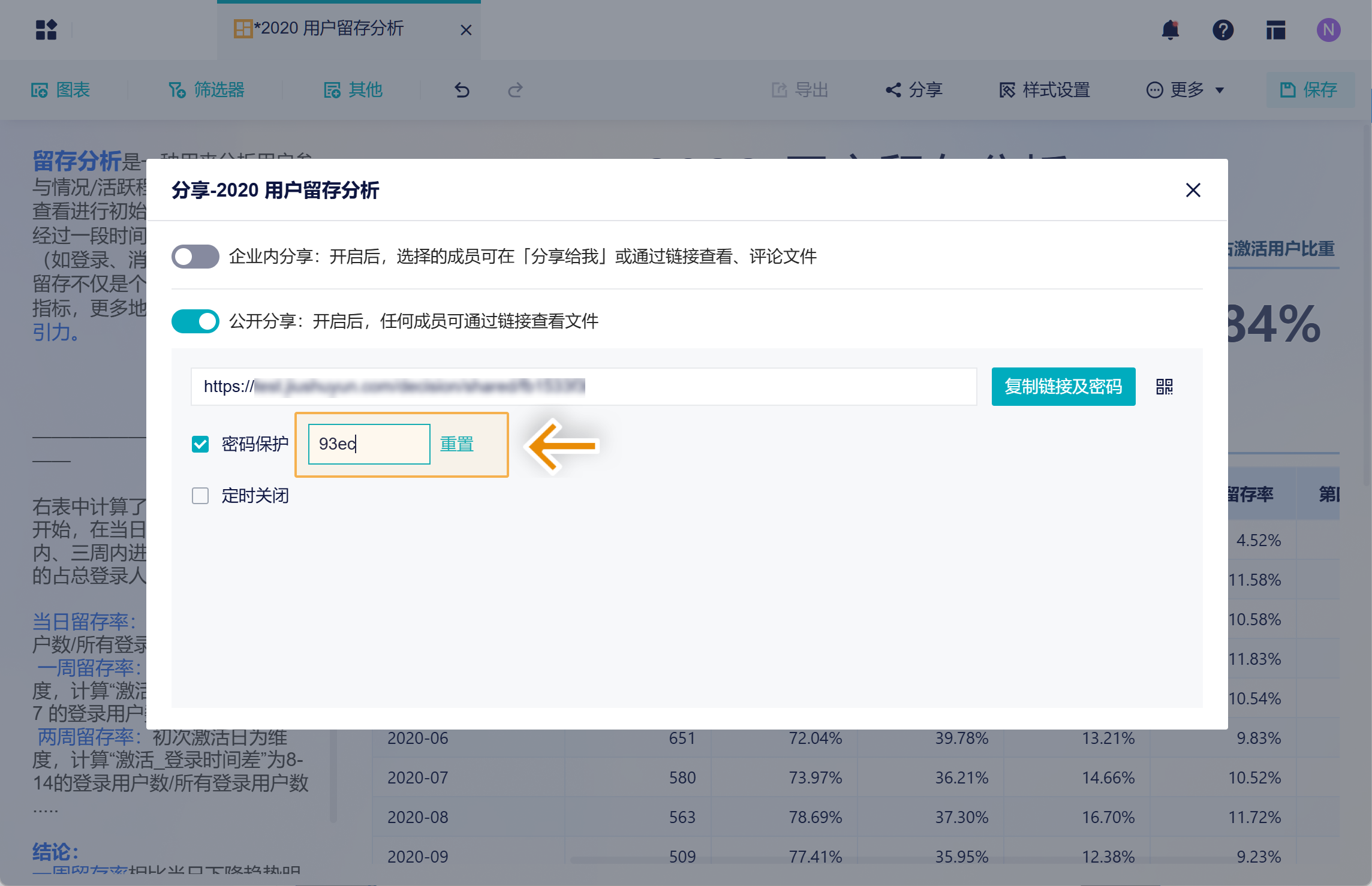Screen dimensions: 1372x886
Task: Expand the 更多 dropdown menu
Action: (x=1186, y=90)
